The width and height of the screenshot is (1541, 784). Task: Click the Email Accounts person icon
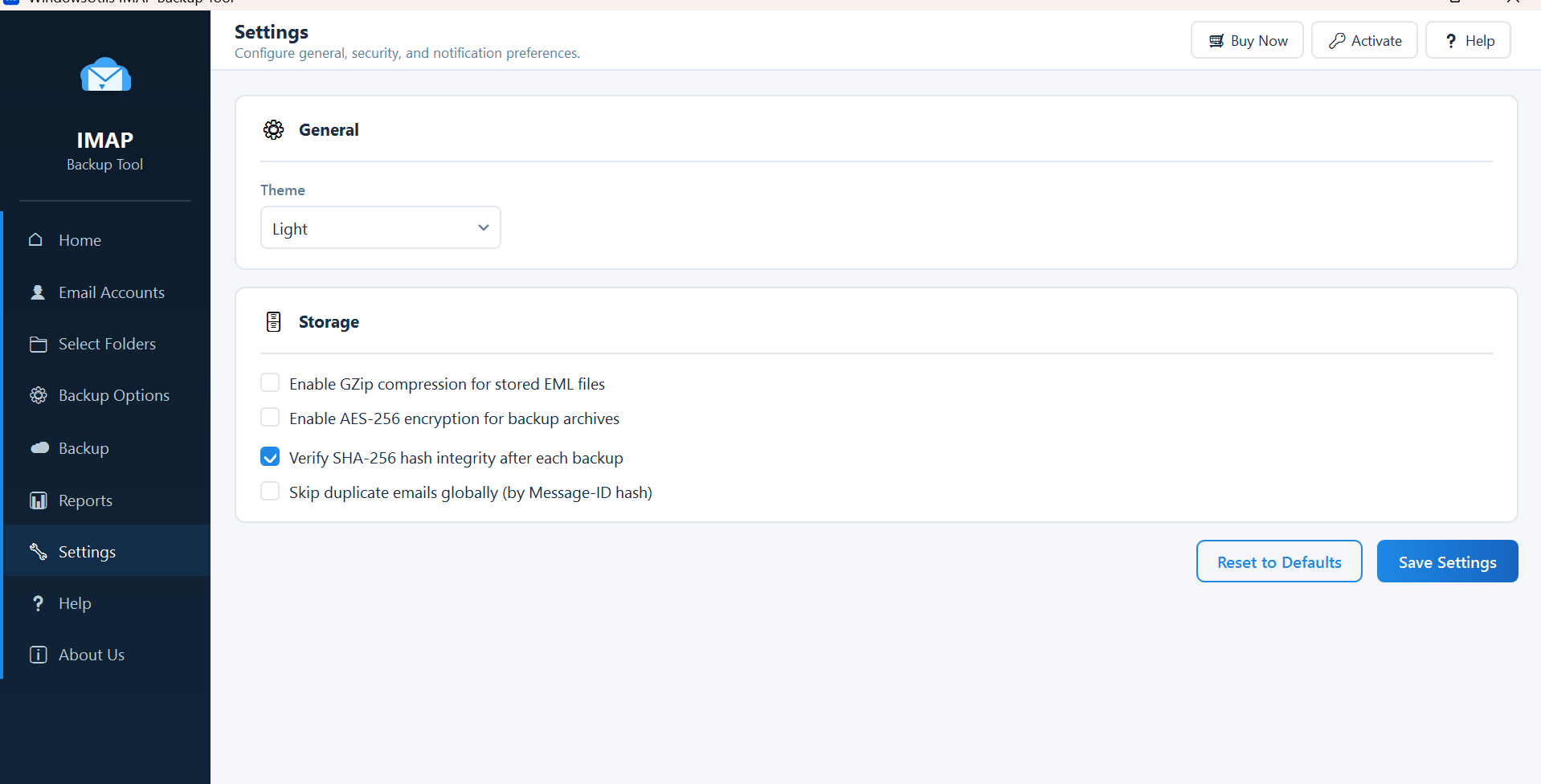[x=38, y=292]
